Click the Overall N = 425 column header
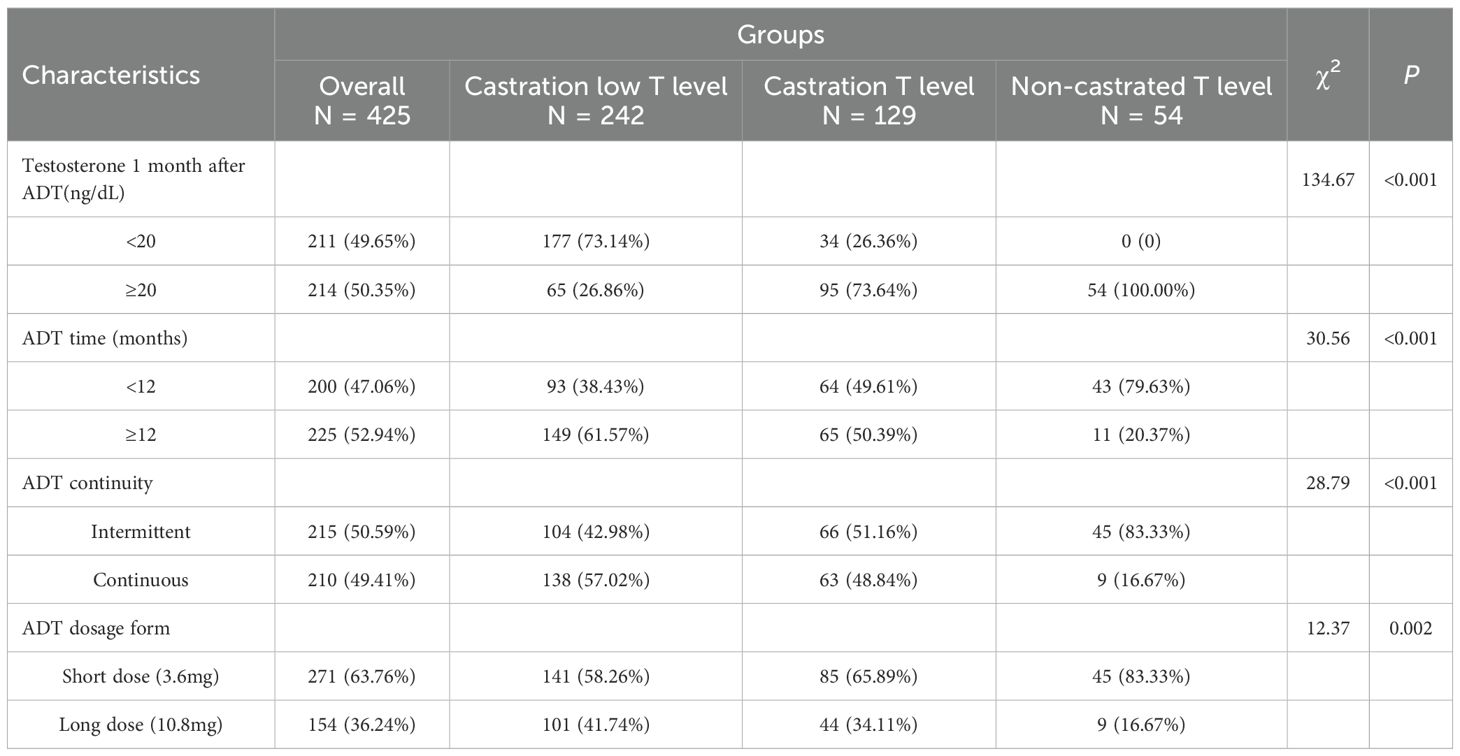The image size is (1460, 756). pos(361,101)
